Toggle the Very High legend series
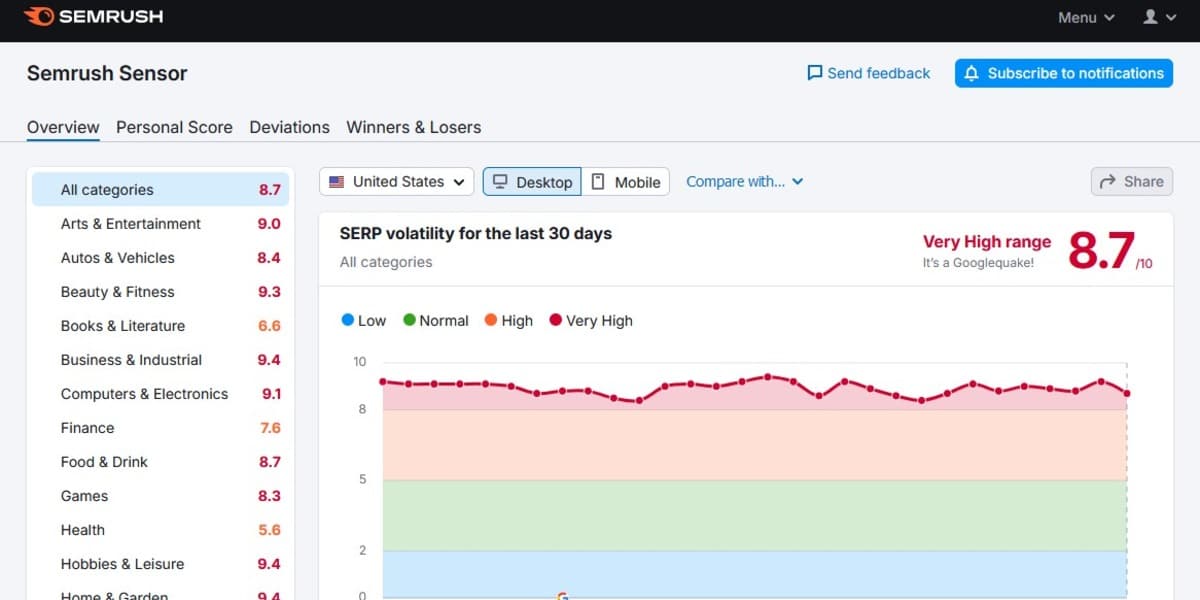Image resolution: width=1200 pixels, height=600 pixels. 591,320
